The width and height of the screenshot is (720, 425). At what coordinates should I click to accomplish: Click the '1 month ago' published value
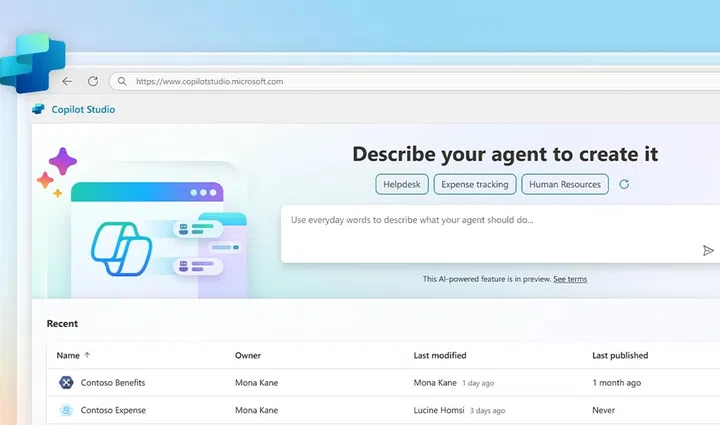(x=617, y=382)
